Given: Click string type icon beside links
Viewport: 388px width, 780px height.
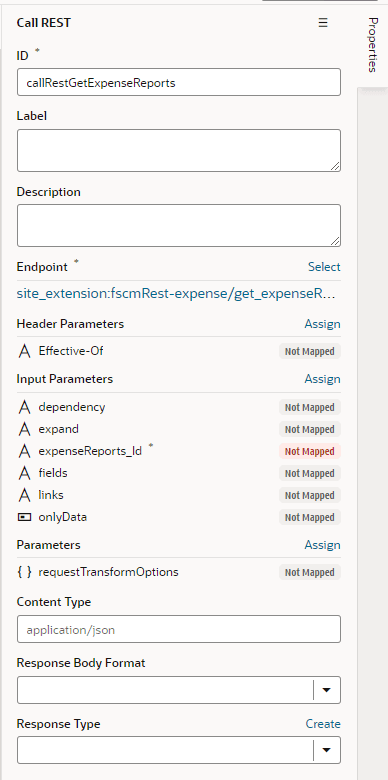Looking at the screenshot, I should [x=24, y=495].
